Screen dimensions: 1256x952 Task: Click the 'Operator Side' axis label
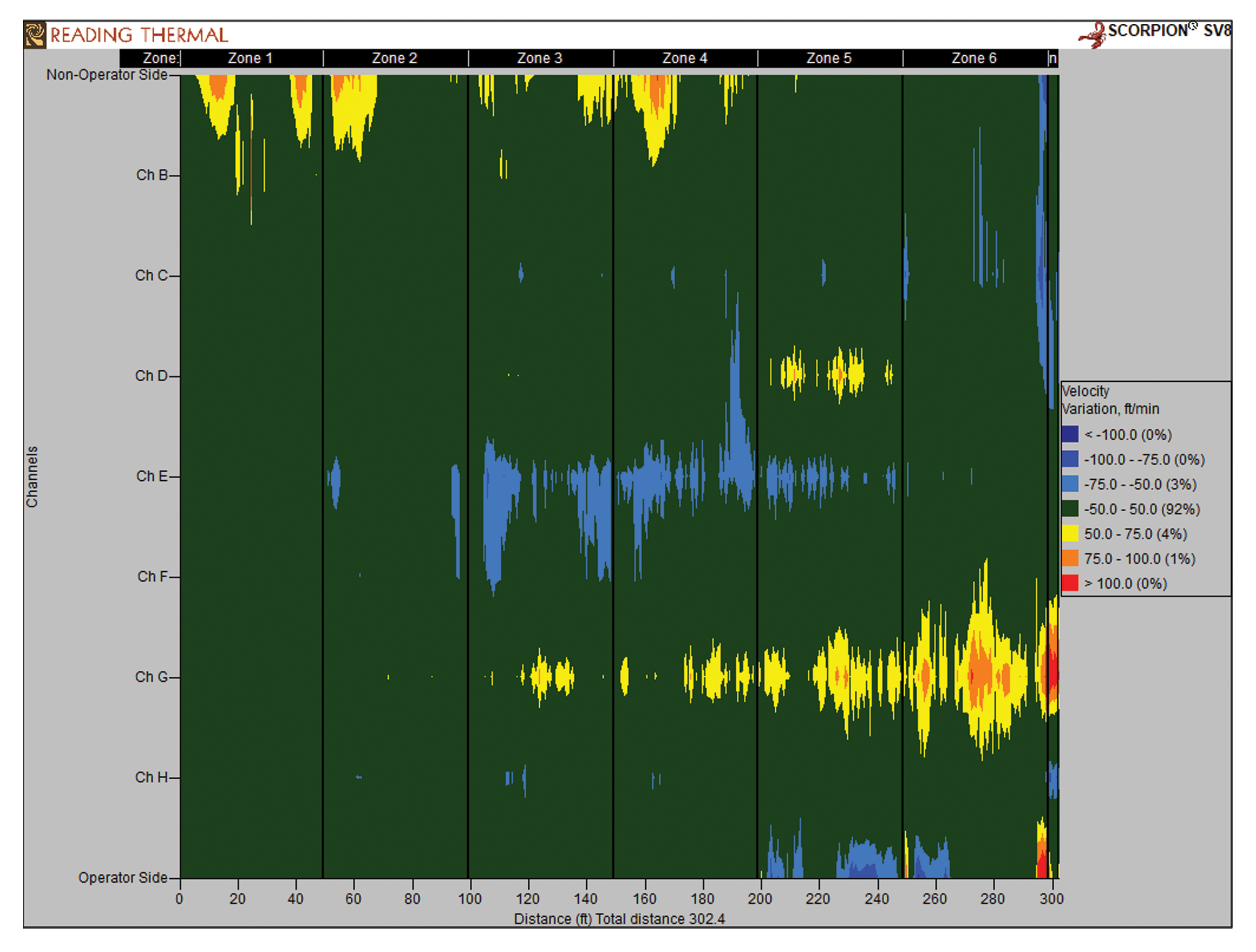coord(123,878)
